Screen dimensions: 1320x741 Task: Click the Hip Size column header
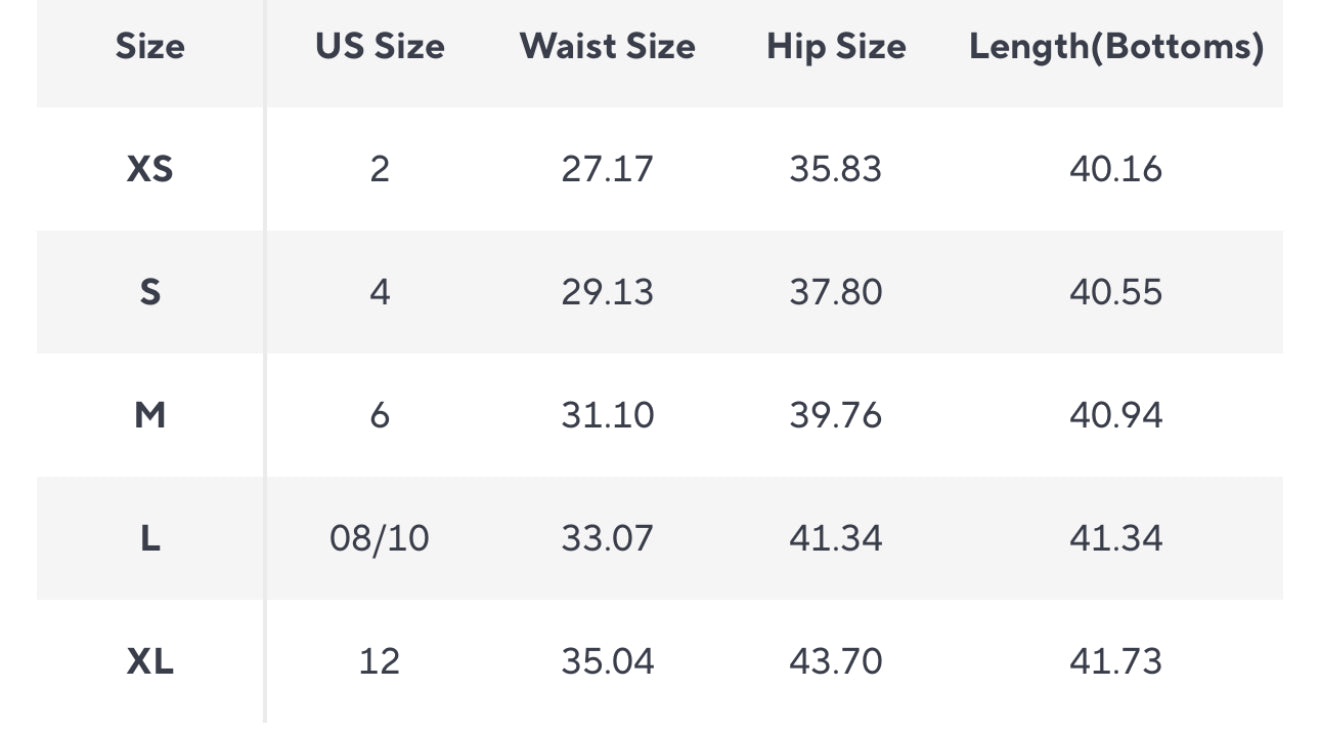point(836,46)
